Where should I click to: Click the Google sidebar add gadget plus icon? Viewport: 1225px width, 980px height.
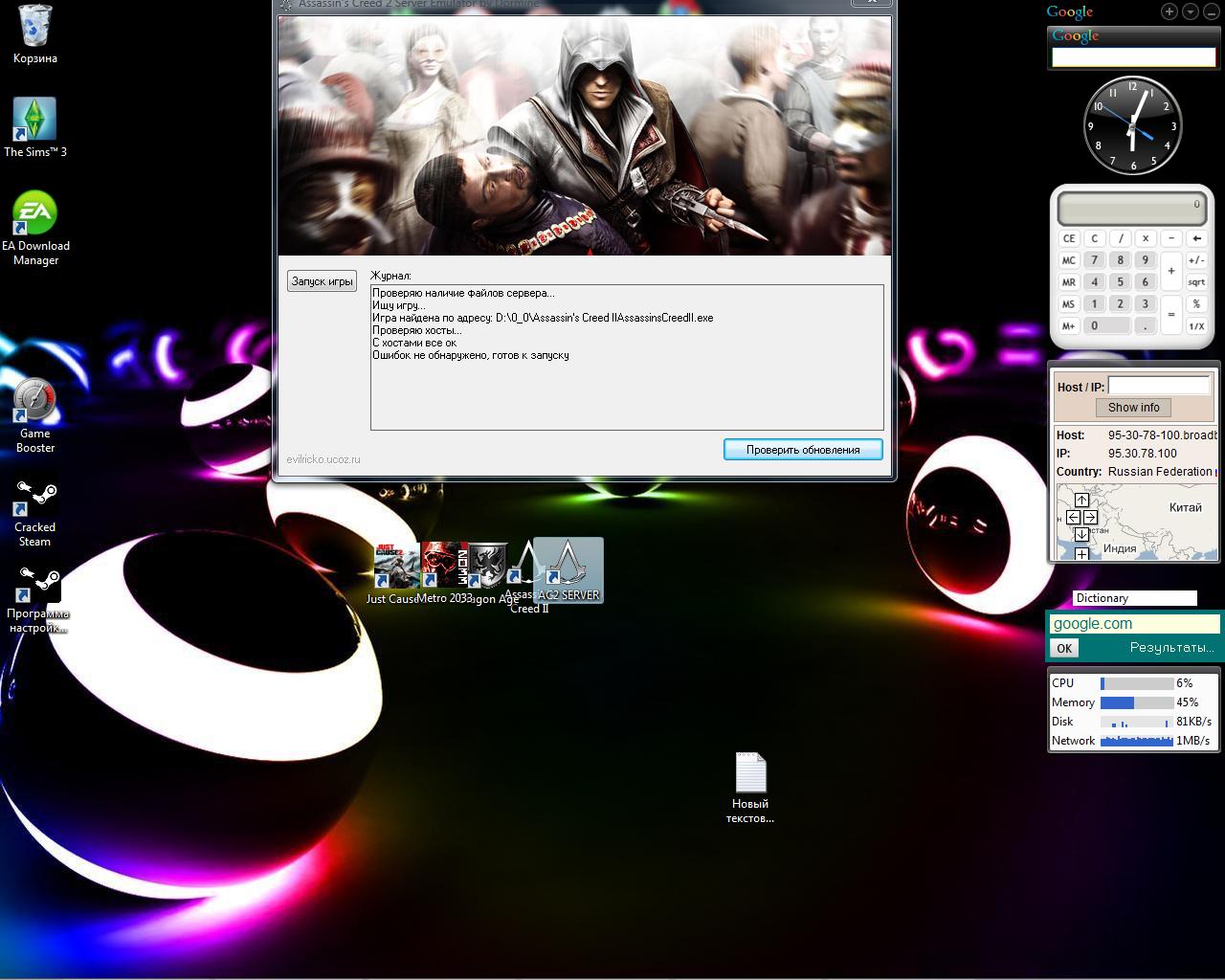(1169, 11)
